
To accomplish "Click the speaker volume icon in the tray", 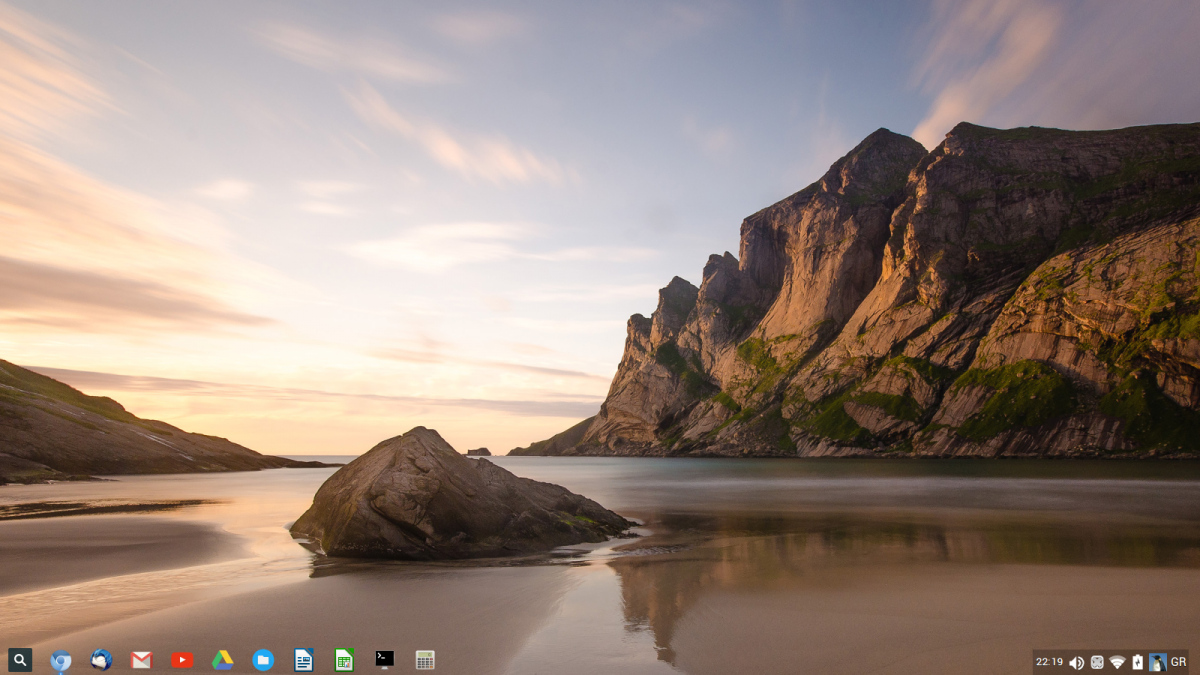I will click(x=1076, y=662).
